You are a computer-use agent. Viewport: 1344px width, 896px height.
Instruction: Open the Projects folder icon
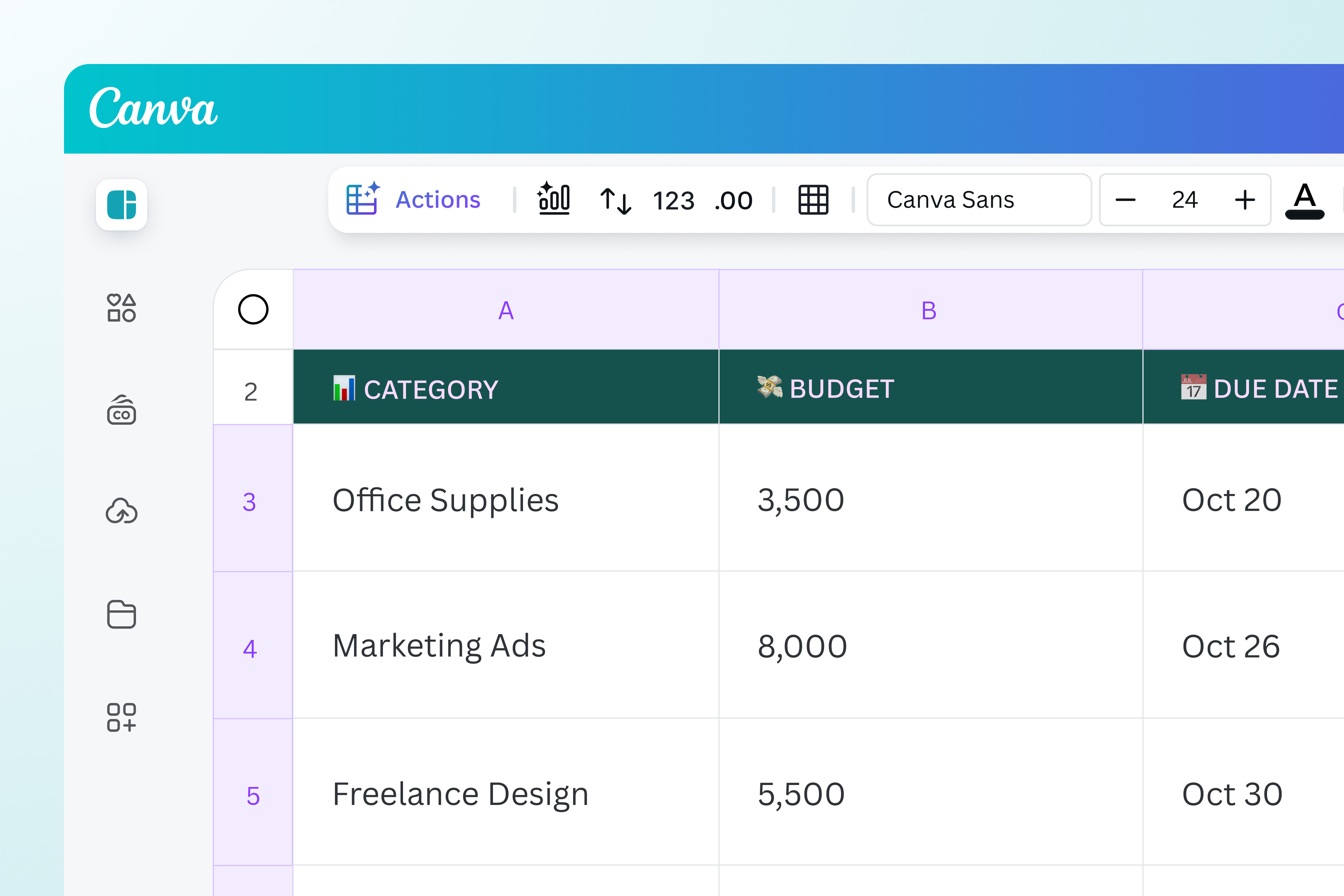(121, 614)
